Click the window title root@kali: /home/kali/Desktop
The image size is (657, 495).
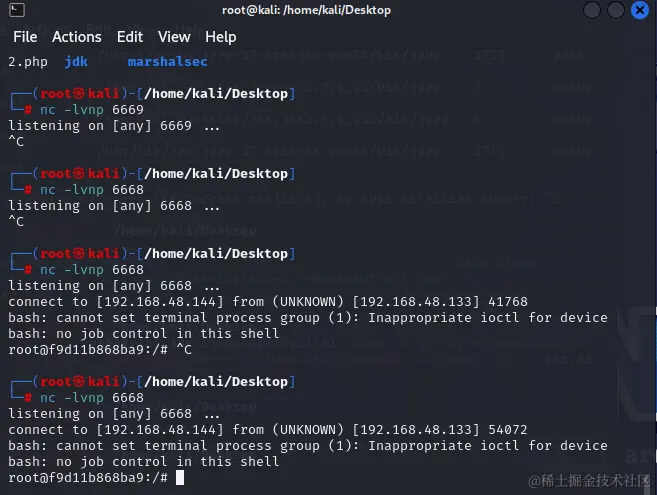pyautogui.click(x=306, y=10)
